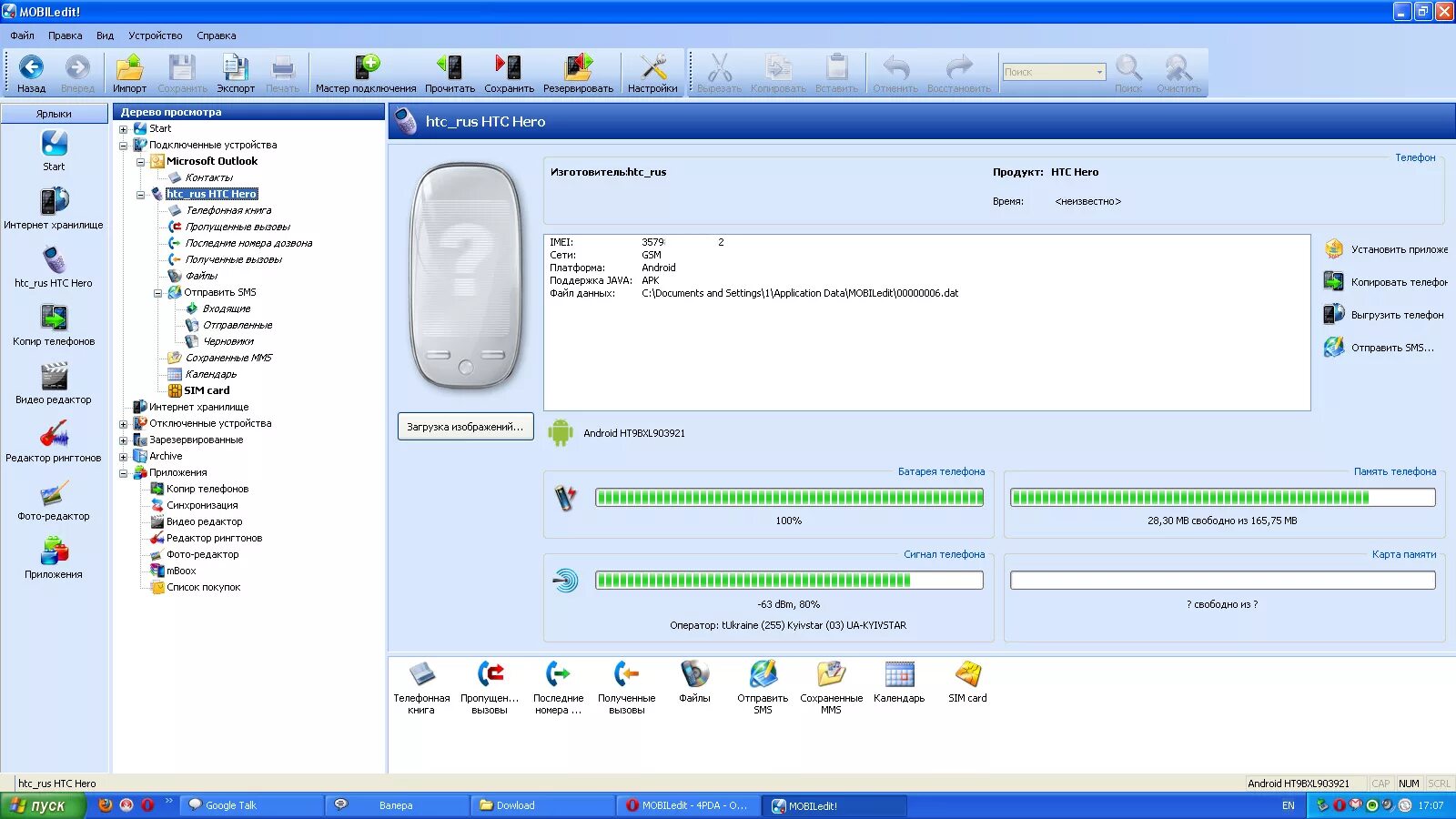This screenshot has width=1456, height=819.
Task: Open the Правка menu
Action: tap(65, 35)
